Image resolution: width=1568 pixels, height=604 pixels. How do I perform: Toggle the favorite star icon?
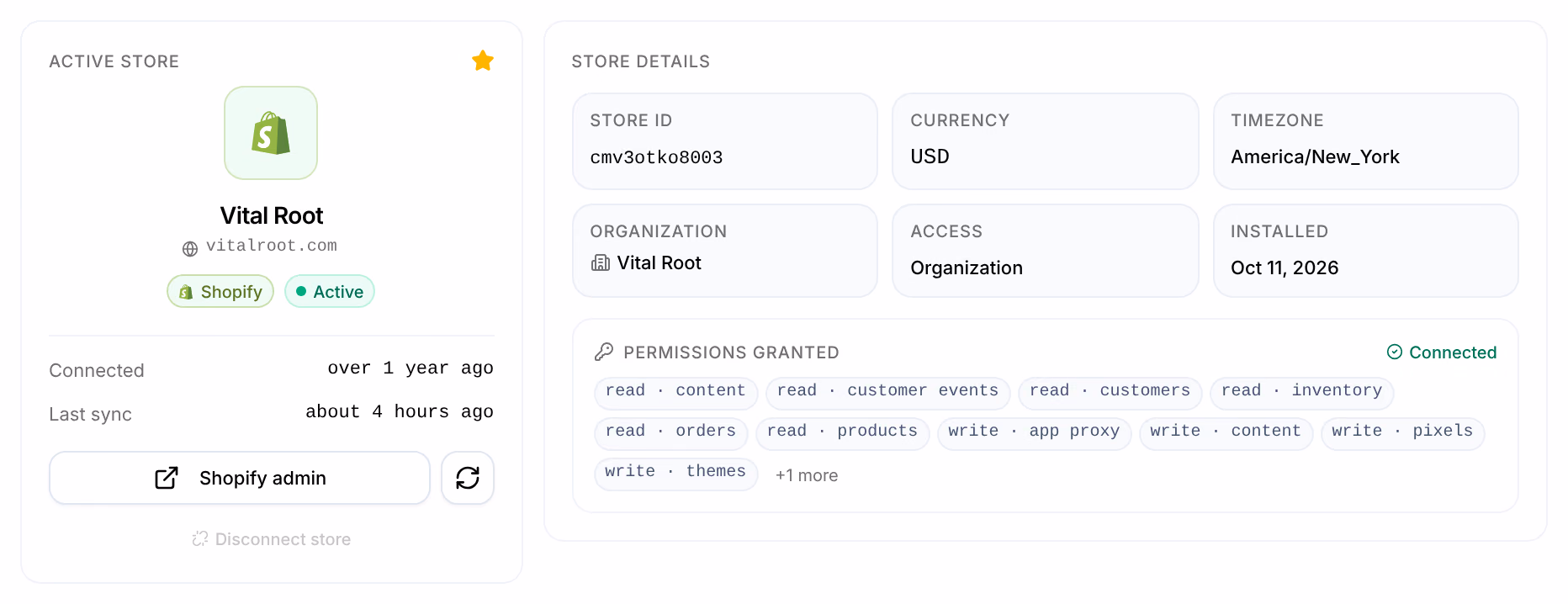[483, 61]
